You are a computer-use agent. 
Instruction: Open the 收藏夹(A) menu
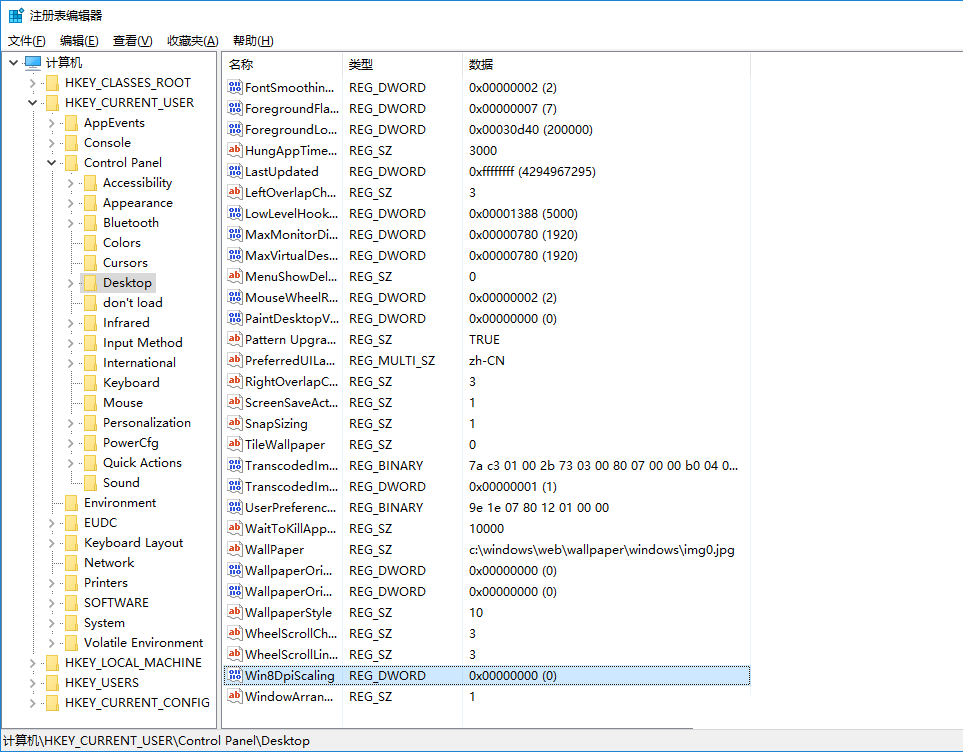pyautogui.click(x=192, y=41)
